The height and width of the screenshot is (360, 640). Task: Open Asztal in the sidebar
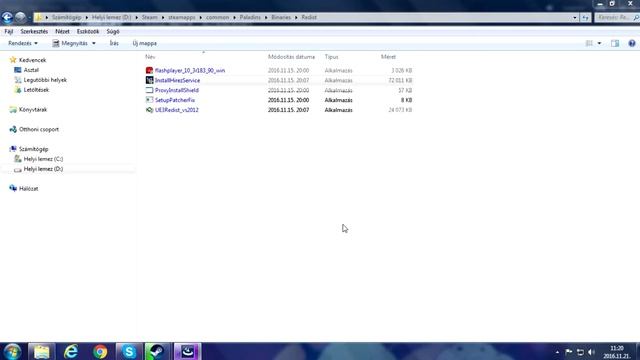click(31, 70)
